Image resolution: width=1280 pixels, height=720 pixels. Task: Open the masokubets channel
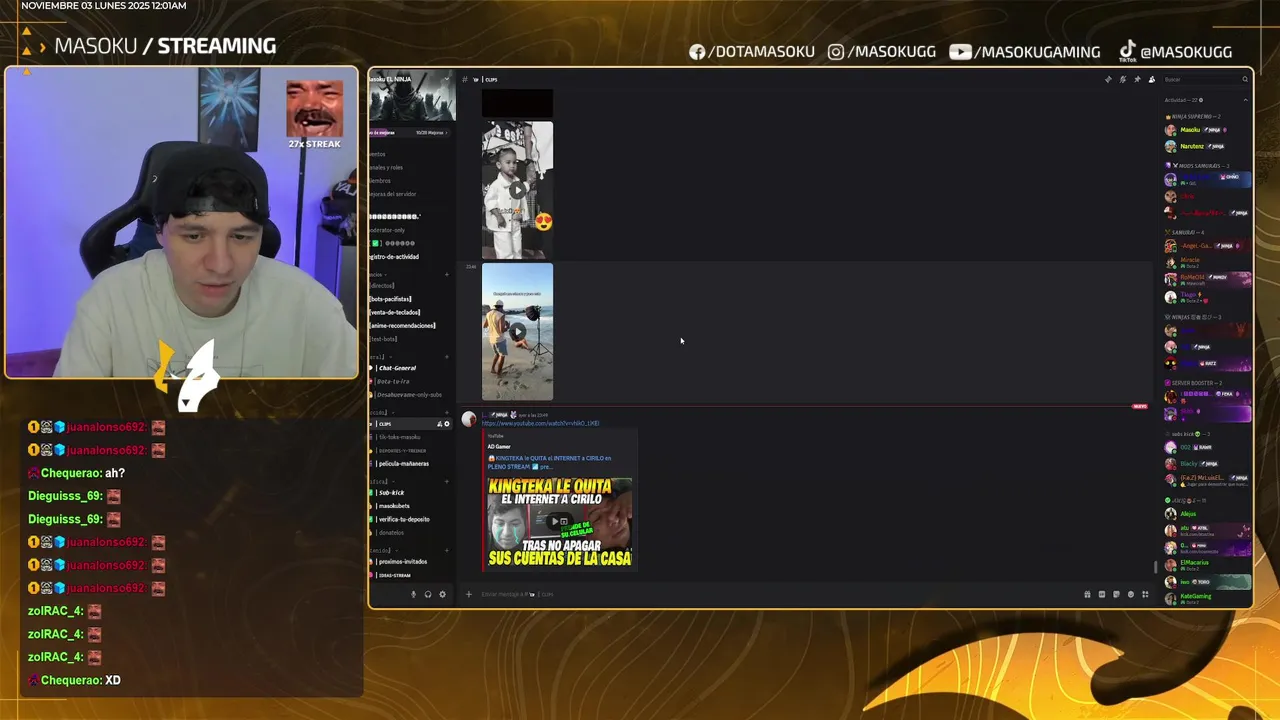coord(393,506)
